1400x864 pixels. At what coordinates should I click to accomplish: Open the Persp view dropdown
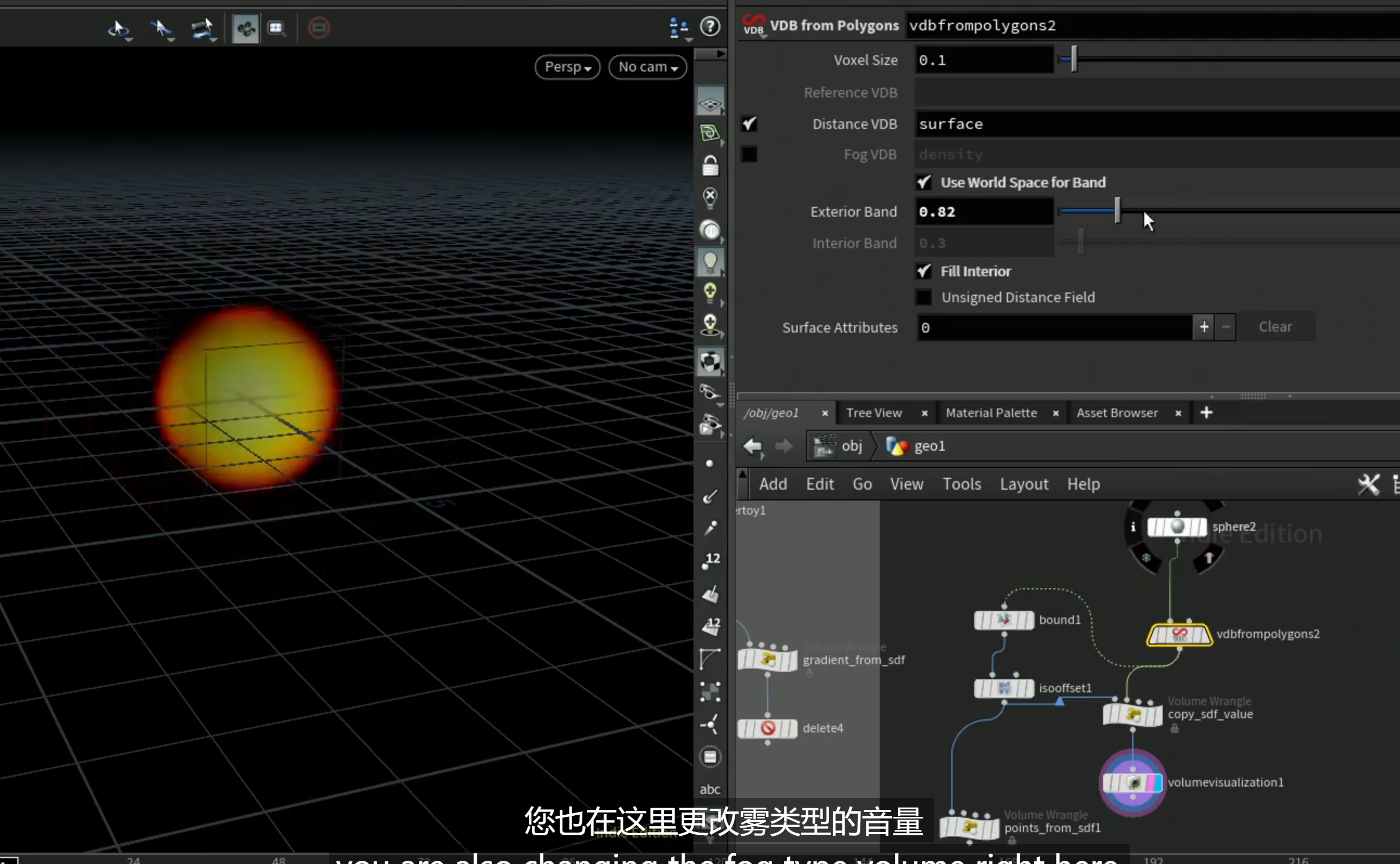[x=567, y=67]
